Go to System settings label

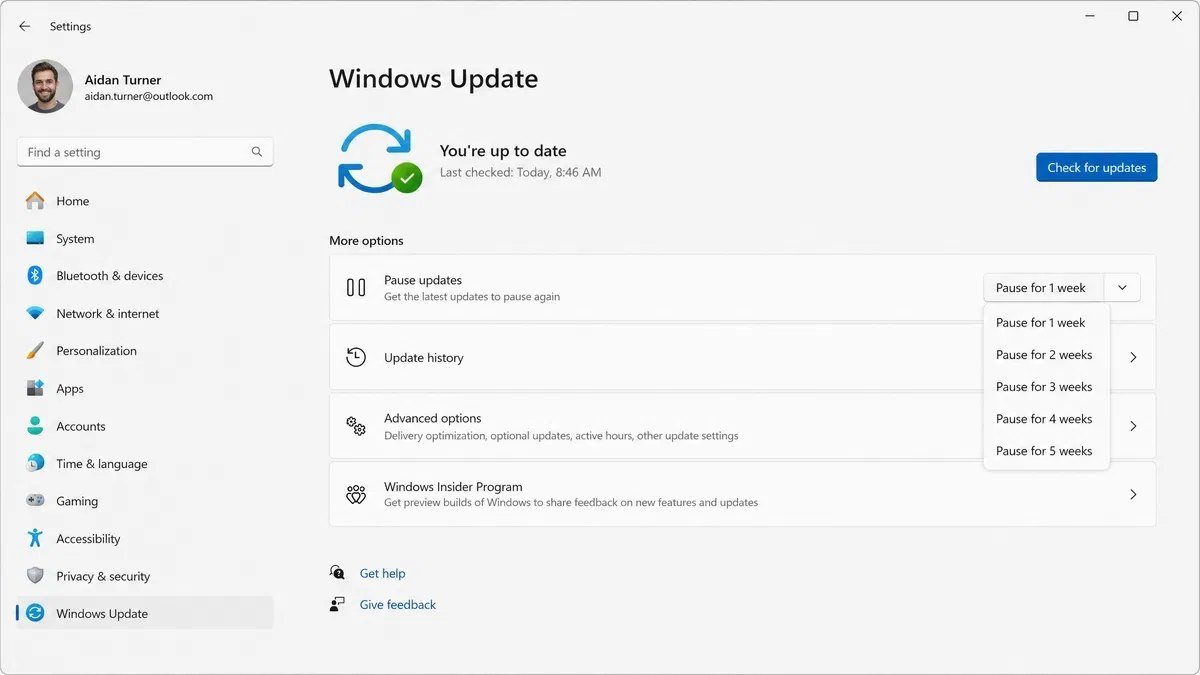pyautogui.click(x=75, y=239)
